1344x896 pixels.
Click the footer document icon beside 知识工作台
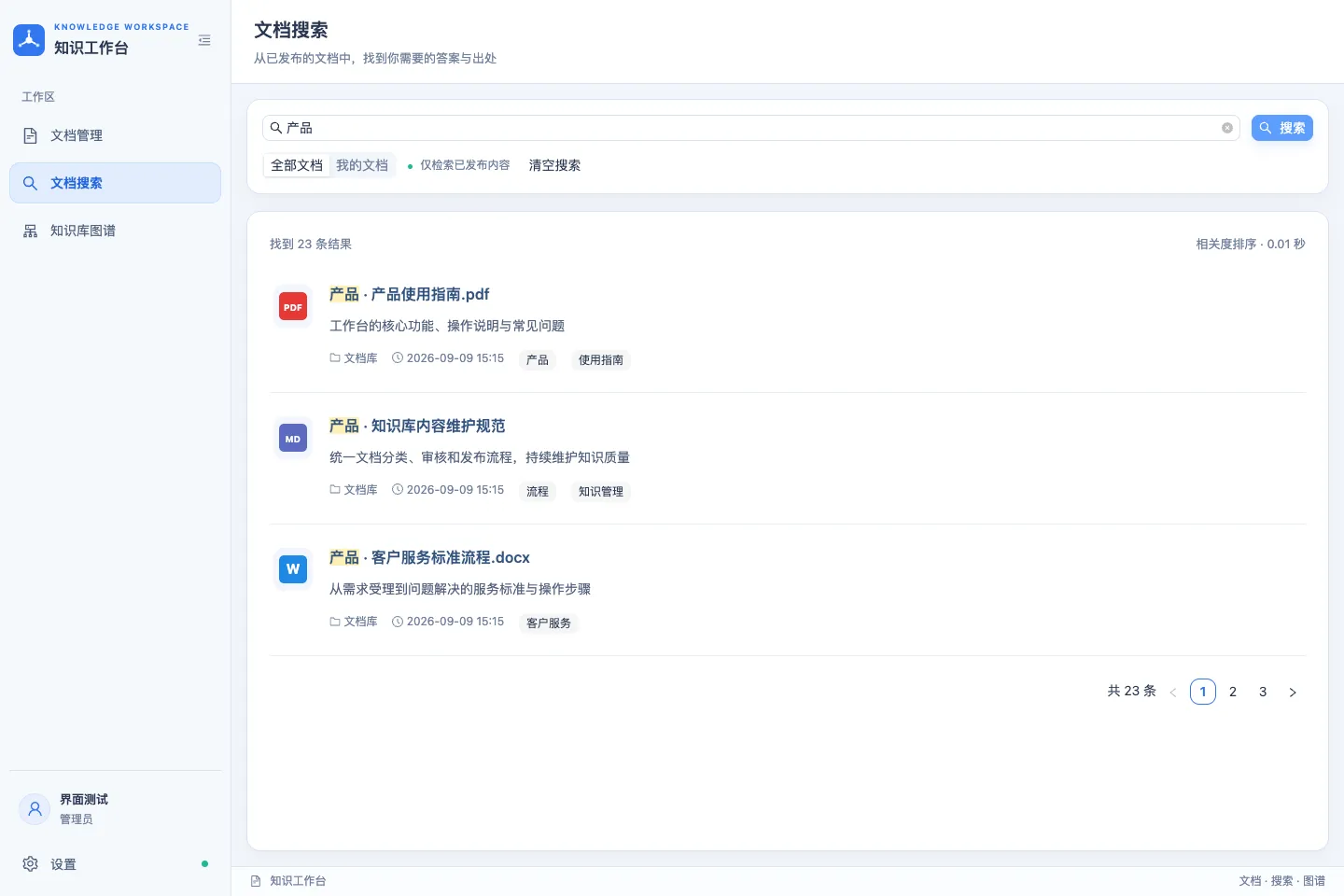[x=256, y=881]
